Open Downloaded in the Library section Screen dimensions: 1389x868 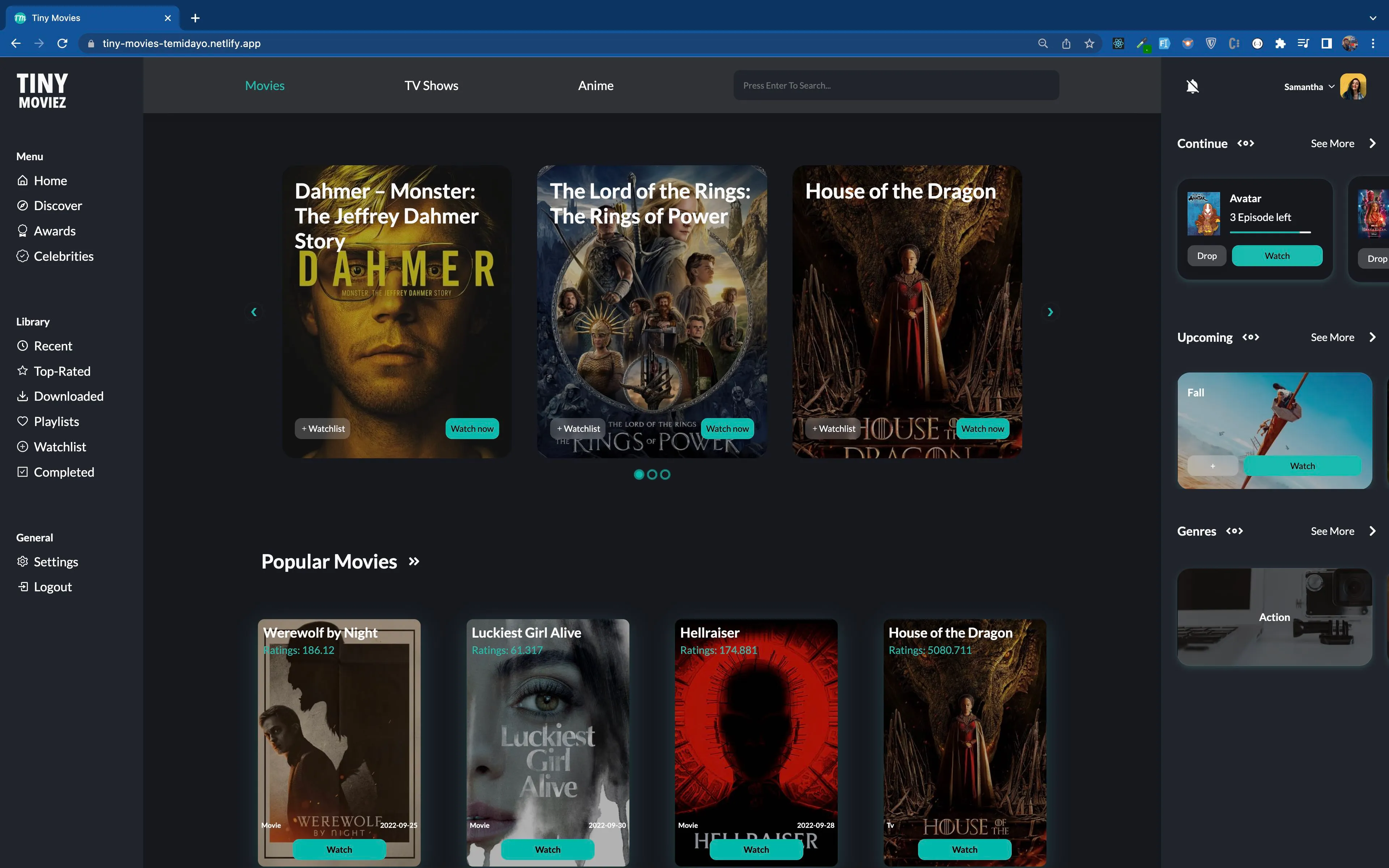60,396
